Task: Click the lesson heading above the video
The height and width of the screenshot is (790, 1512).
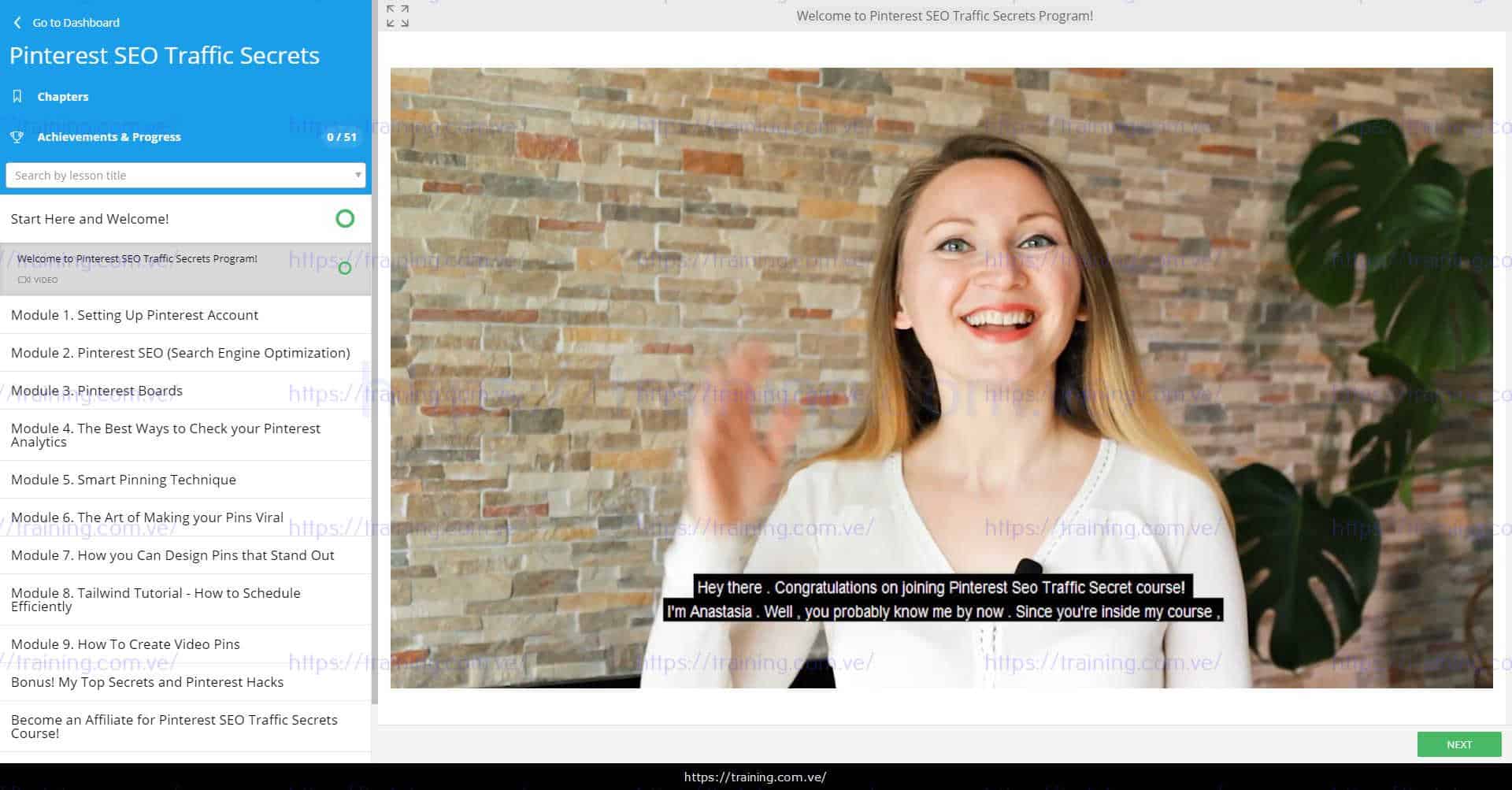Action: point(944,16)
